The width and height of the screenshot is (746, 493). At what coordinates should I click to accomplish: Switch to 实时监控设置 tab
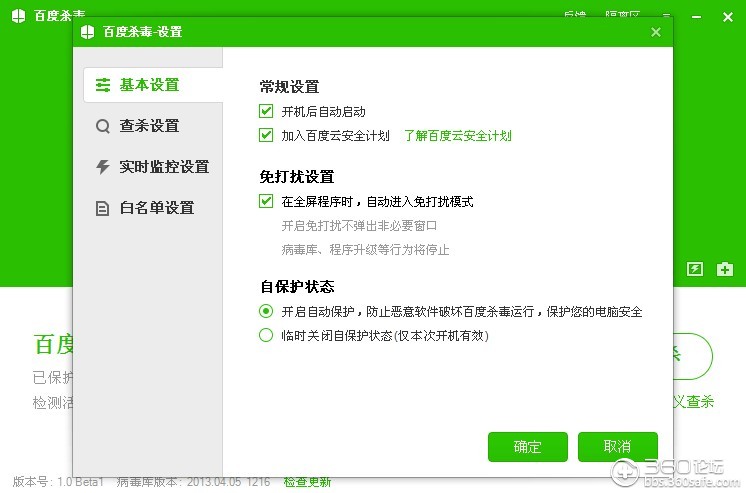(163, 167)
